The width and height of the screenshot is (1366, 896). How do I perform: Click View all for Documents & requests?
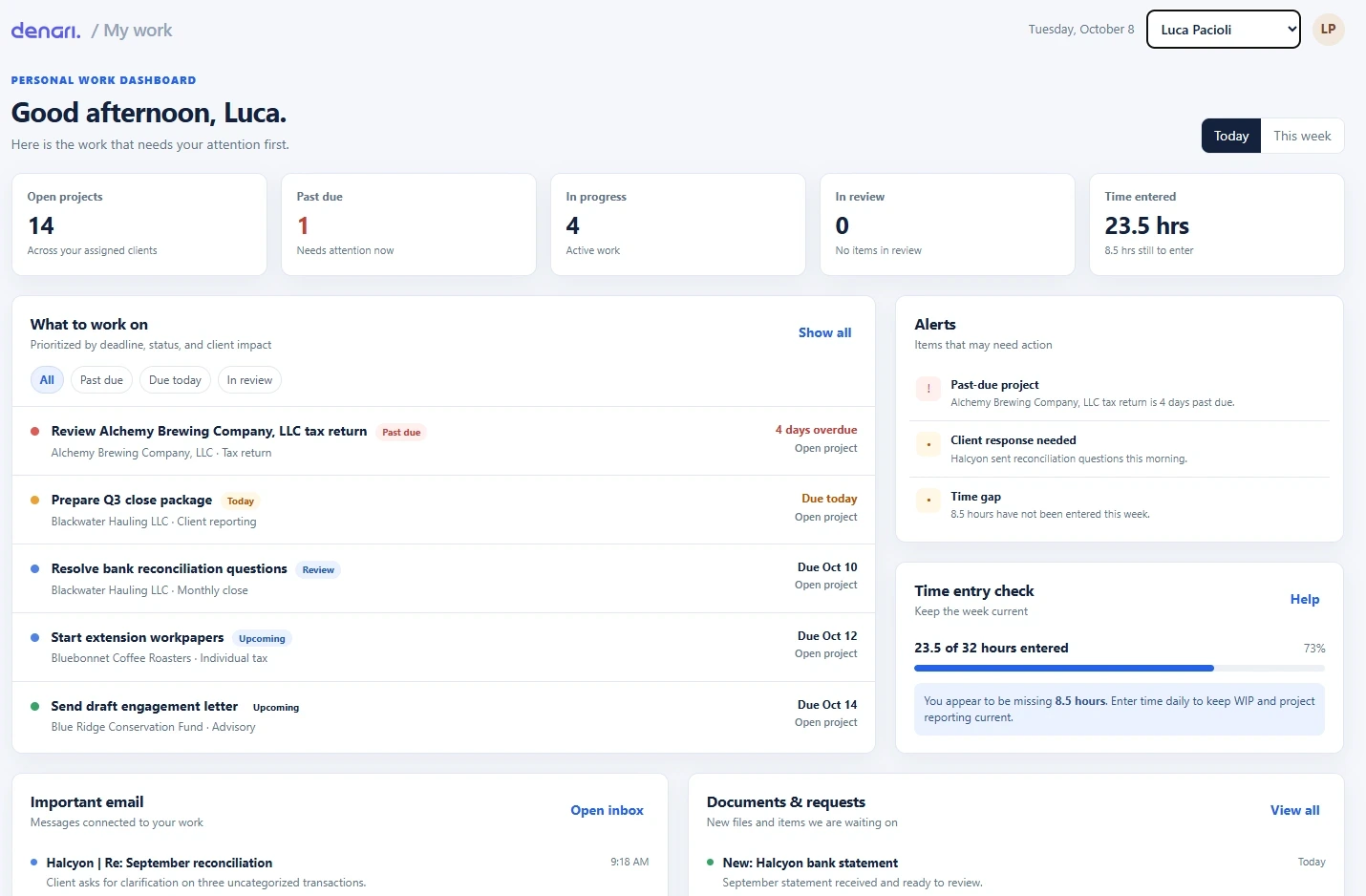(1294, 810)
